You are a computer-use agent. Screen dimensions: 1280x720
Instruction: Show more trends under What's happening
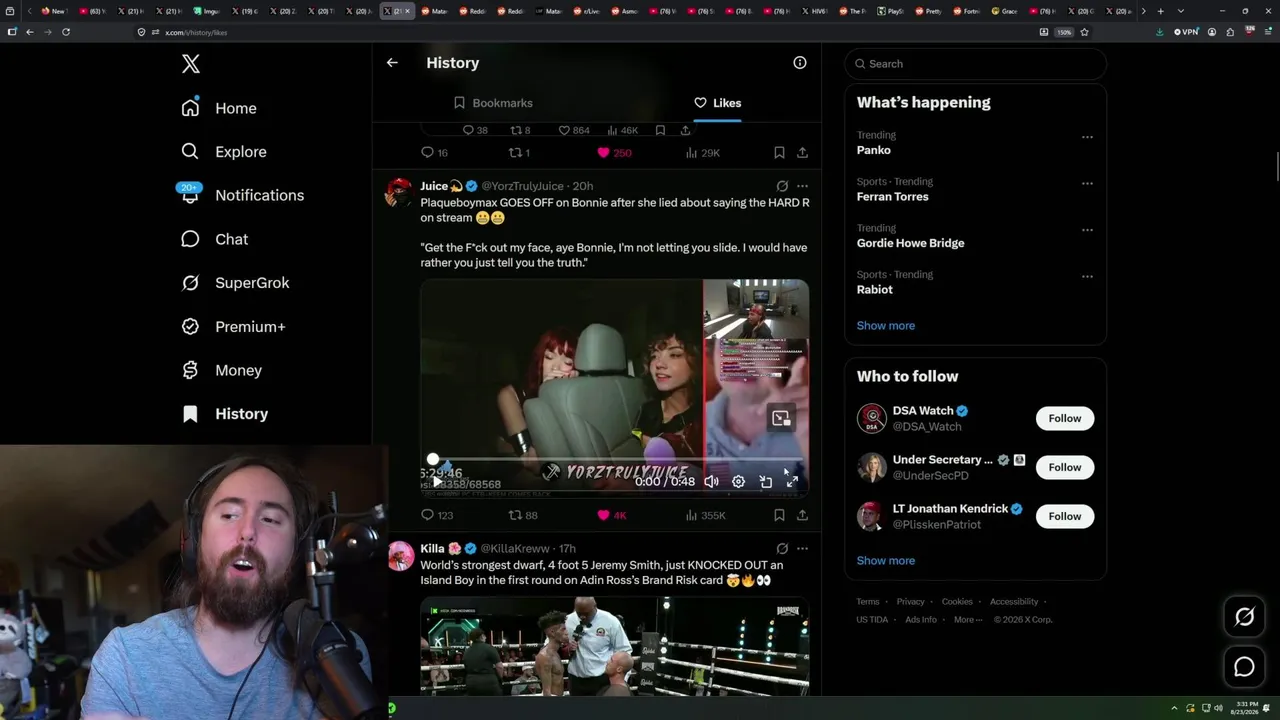[886, 326]
